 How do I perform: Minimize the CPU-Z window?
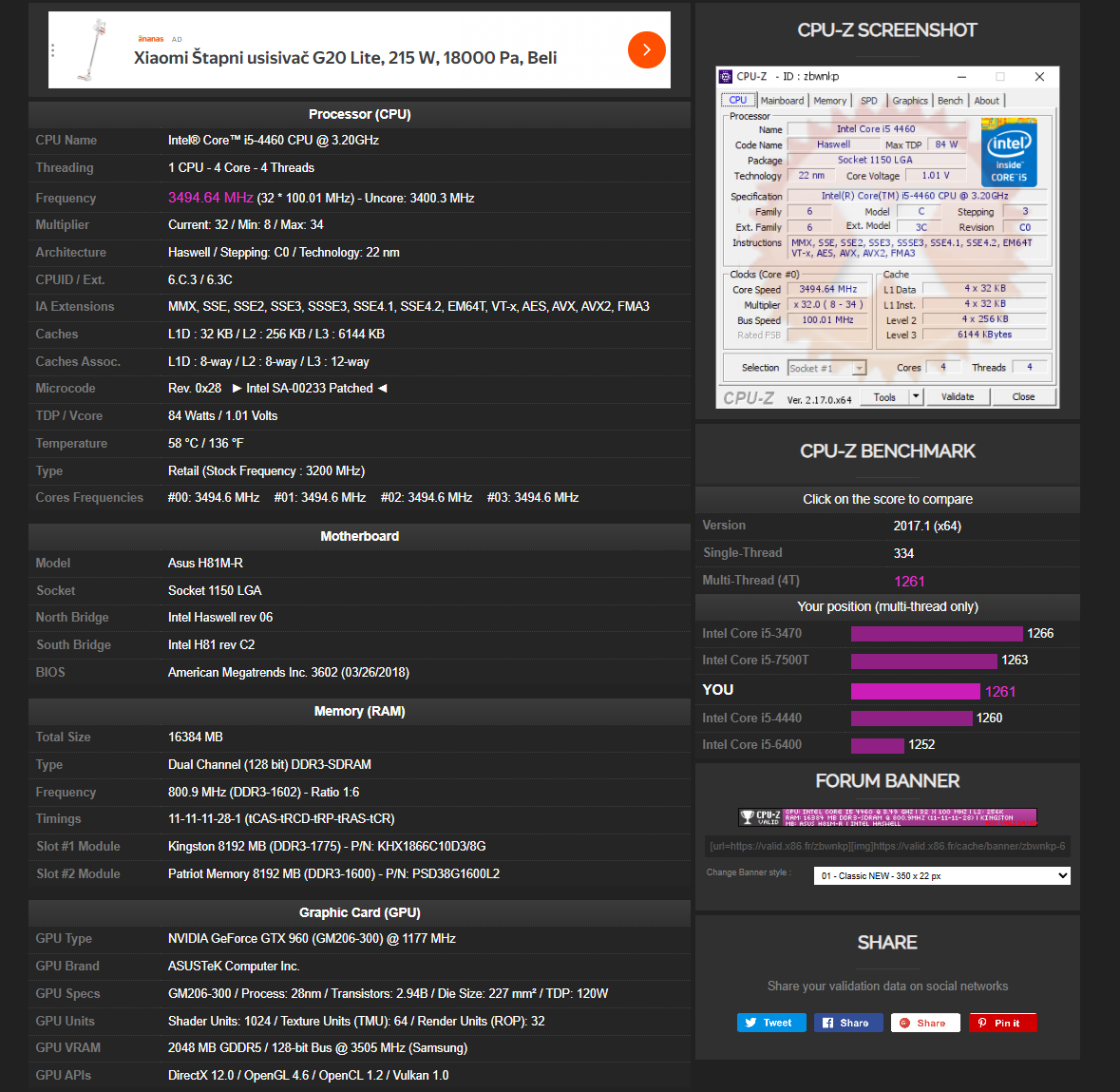click(961, 76)
